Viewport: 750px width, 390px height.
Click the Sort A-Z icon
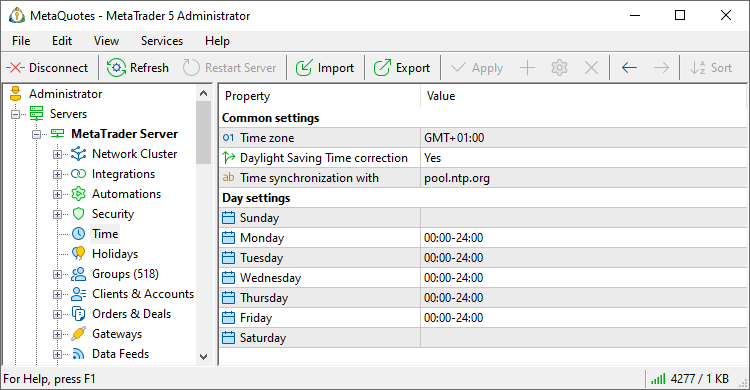[697, 68]
